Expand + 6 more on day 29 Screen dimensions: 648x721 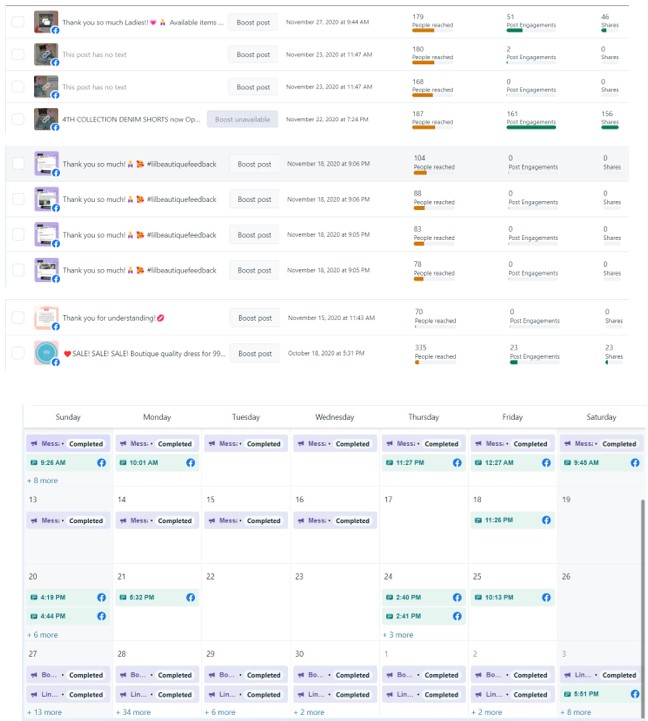point(220,712)
